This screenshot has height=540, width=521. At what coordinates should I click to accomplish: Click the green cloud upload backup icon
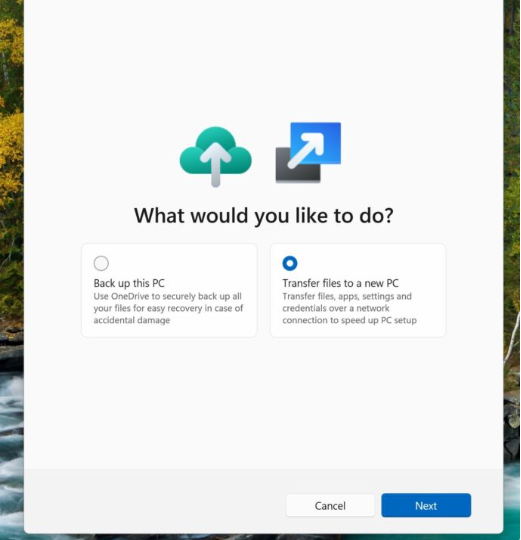pyautogui.click(x=216, y=156)
